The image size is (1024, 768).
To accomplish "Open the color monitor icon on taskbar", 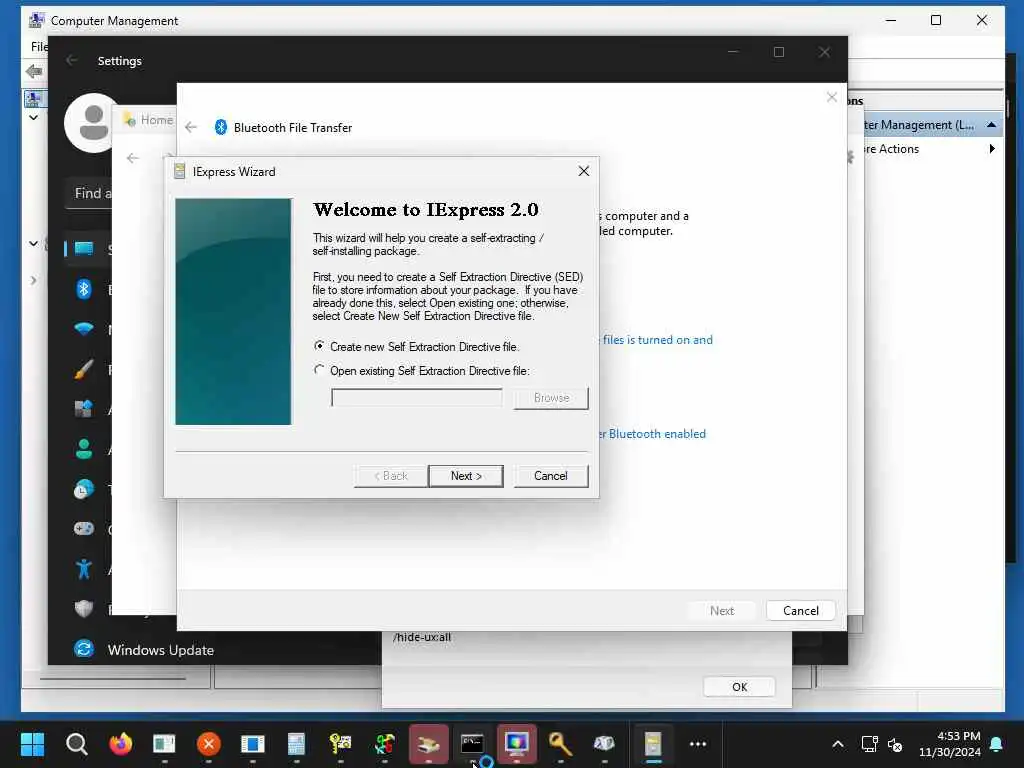I will click(x=517, y=744).
